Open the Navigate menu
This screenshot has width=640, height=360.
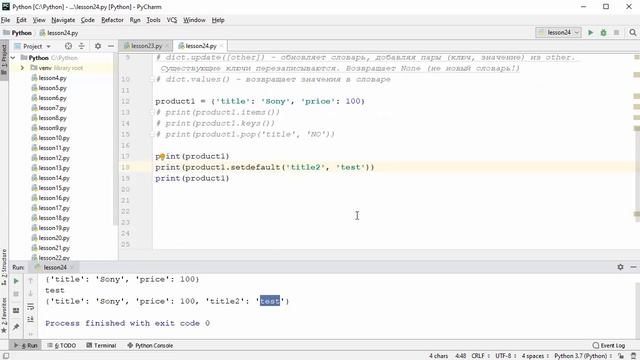pos(63,20)
